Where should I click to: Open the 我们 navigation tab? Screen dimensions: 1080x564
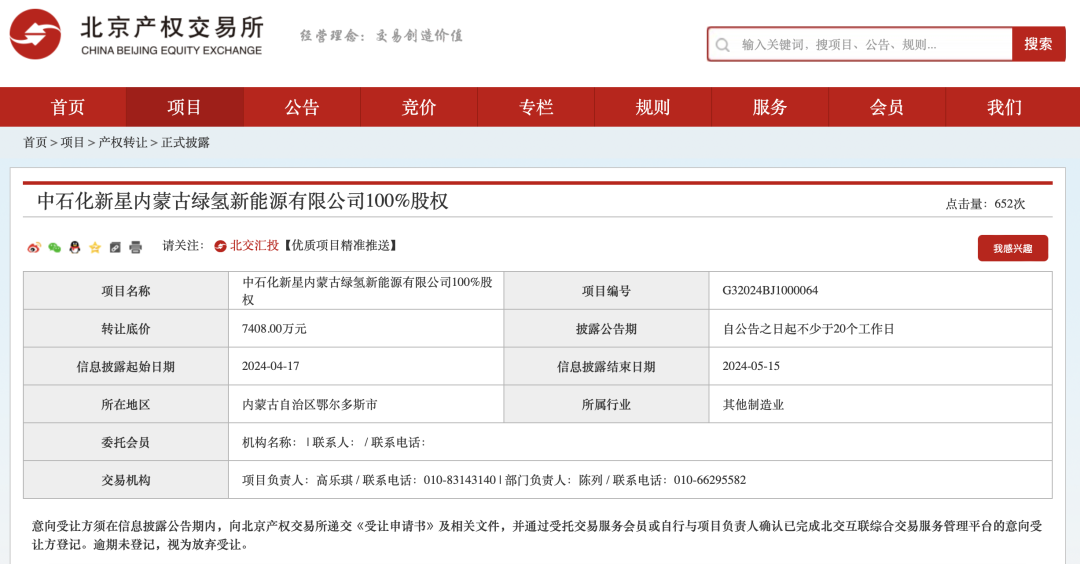[x=1004, y=107]
